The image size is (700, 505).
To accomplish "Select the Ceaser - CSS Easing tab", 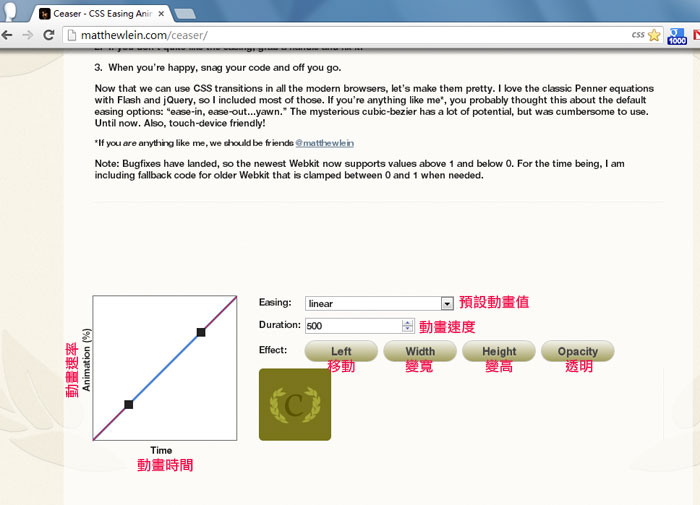I will point(102,13).
